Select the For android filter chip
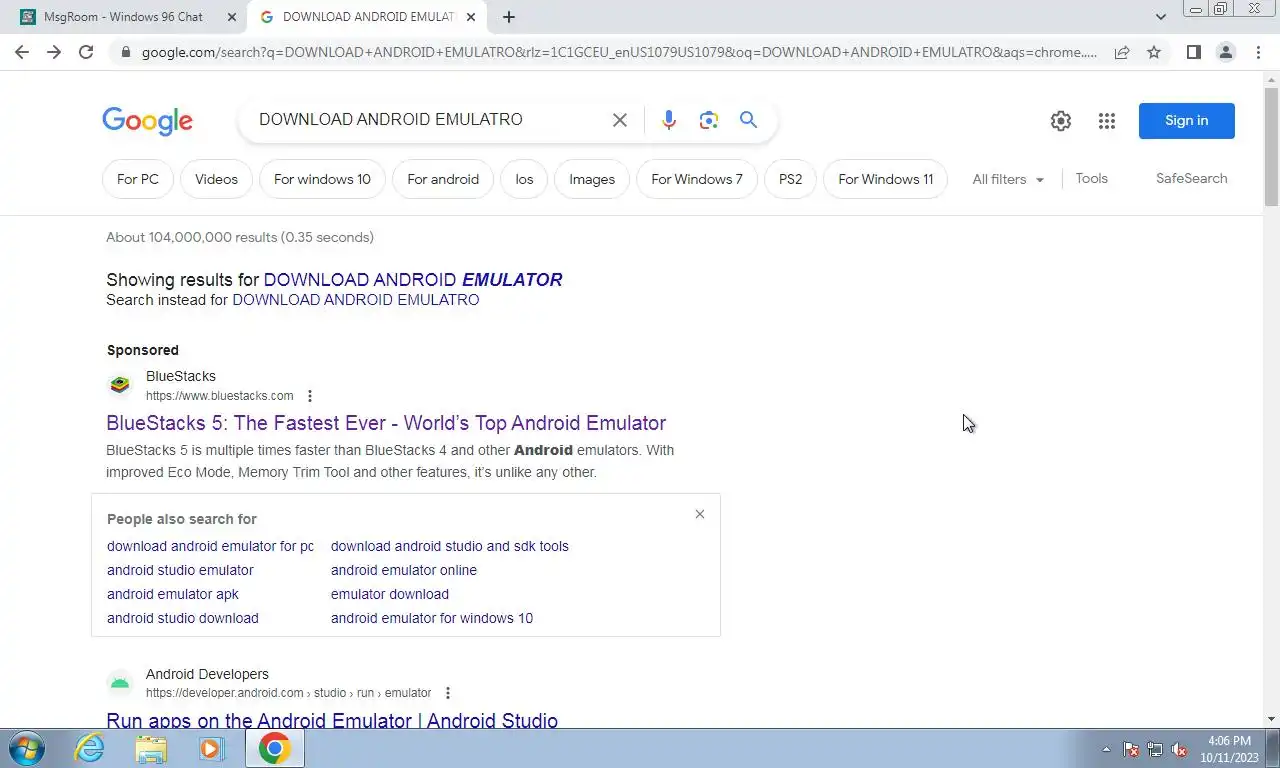This screenshot has height=768, width=1280. (x=443, y=179)
